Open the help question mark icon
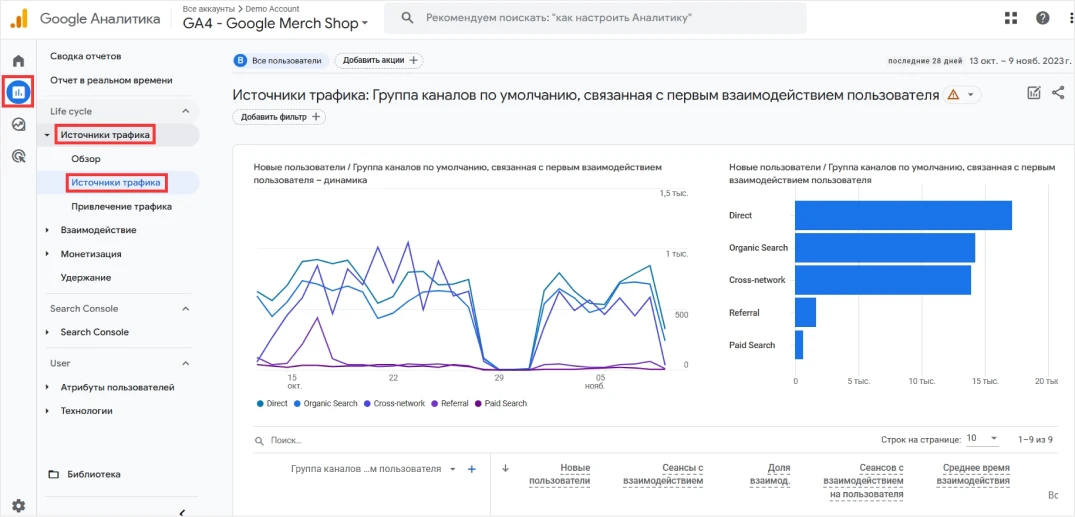Screen dimensions: 1075x517 pyautogui.click(x=1043, y=19)
